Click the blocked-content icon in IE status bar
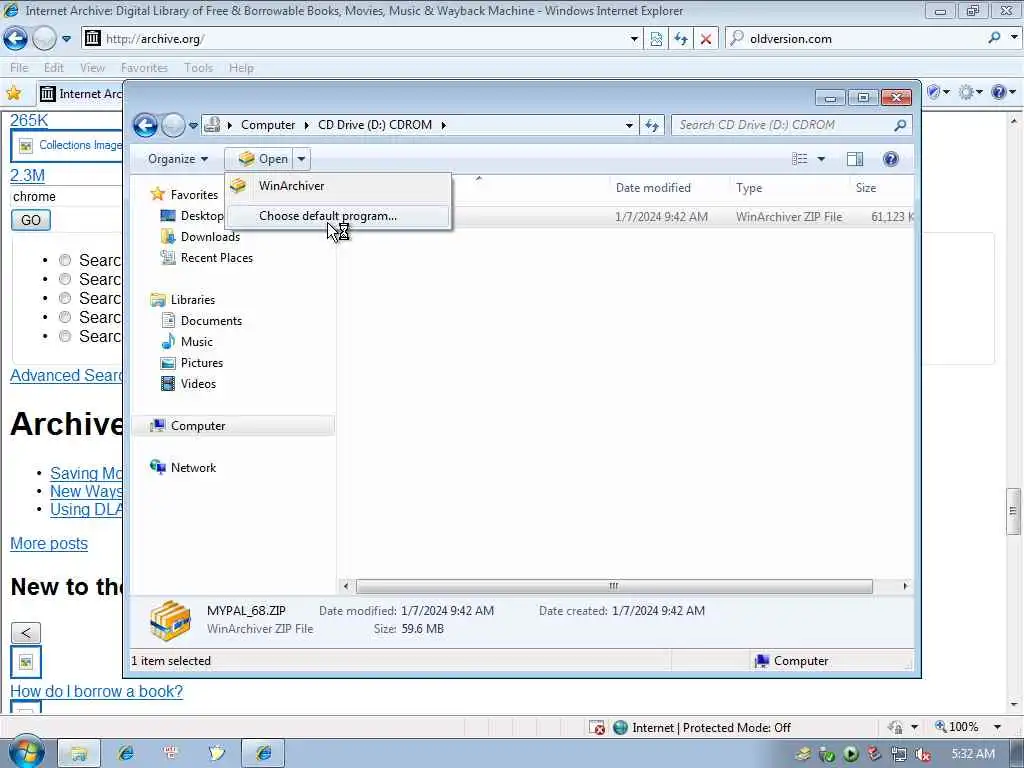 (596, 728)
